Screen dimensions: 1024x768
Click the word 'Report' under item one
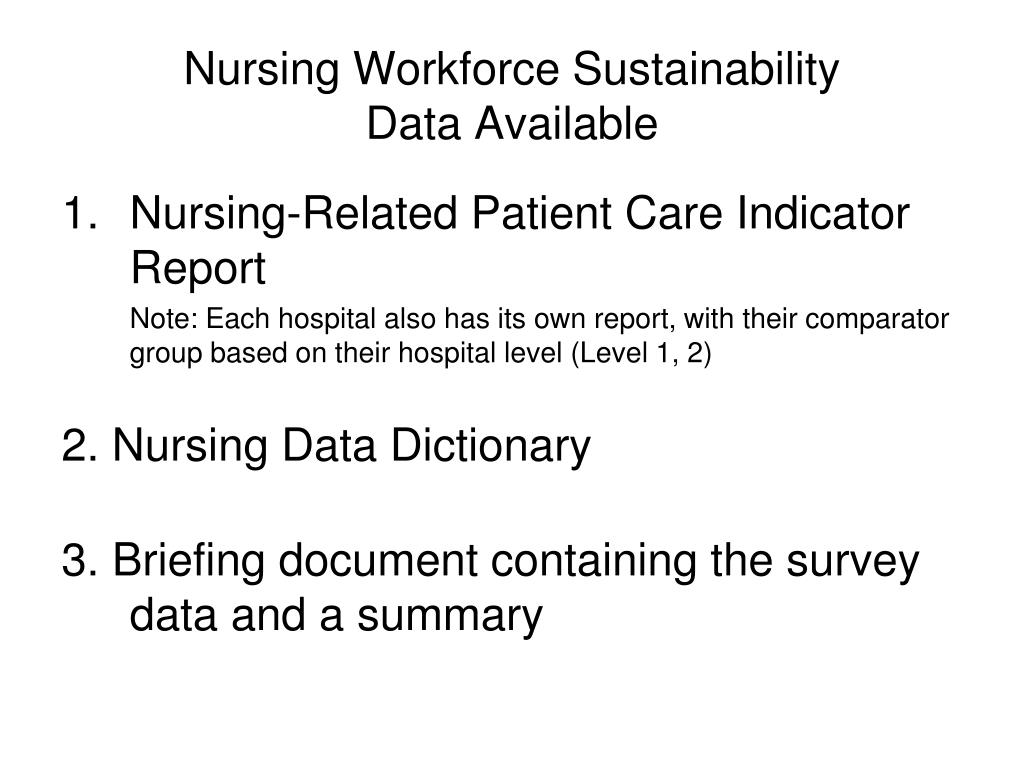tap(198, 269)
